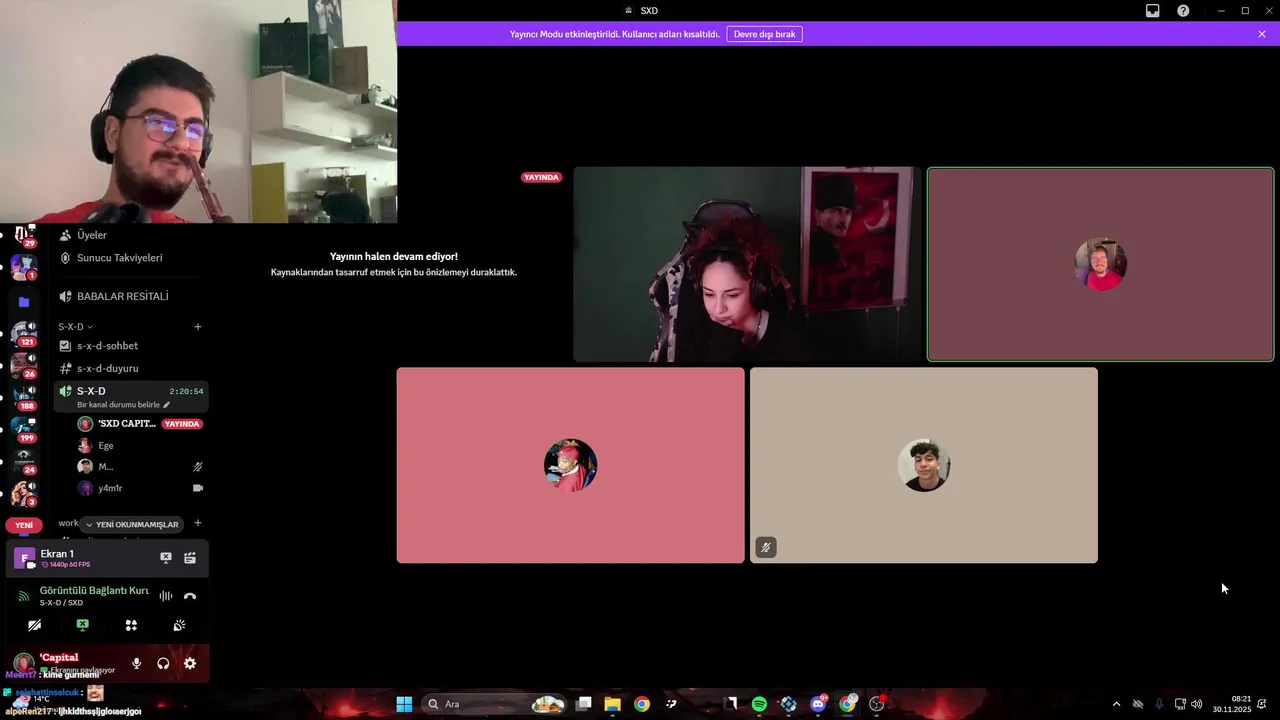Toggle the green screen share button
1280x720 pixels.
(x=83, y=625)
